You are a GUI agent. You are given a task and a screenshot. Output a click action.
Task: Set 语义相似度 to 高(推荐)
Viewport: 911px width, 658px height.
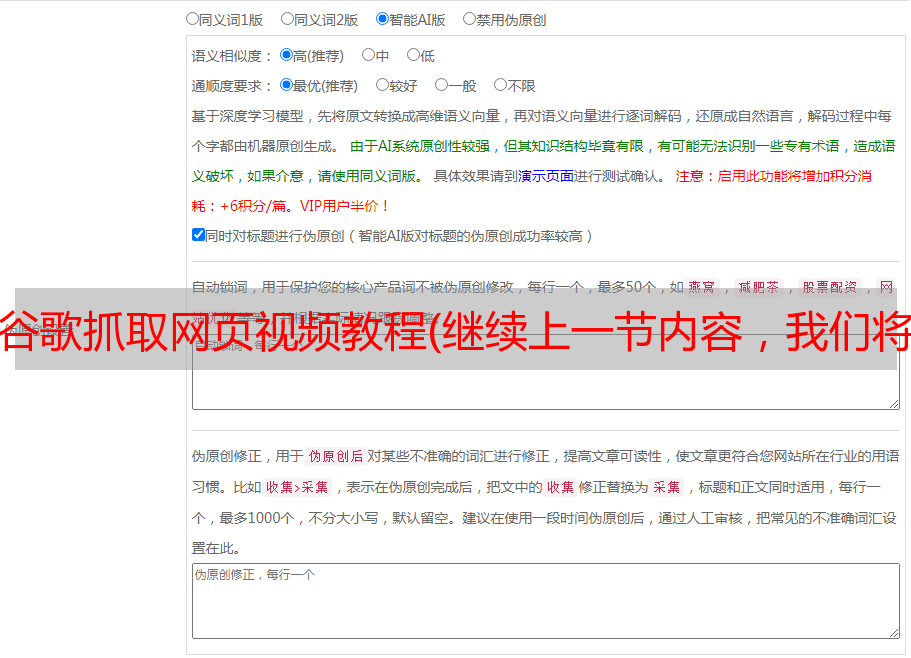pyautogui.click(x=286, y=55)
